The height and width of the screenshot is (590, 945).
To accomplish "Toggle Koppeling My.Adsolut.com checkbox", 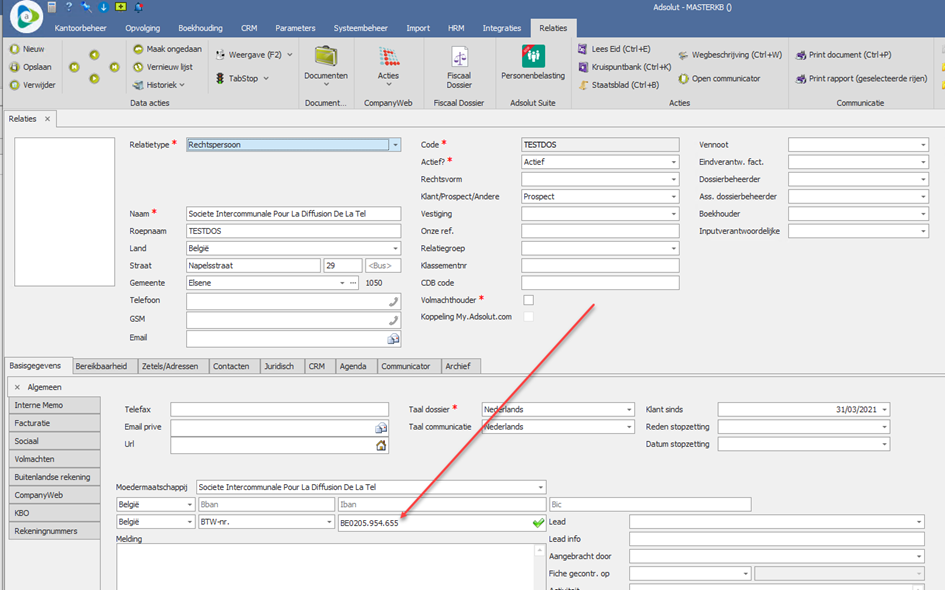I will (x=529, y=317).
